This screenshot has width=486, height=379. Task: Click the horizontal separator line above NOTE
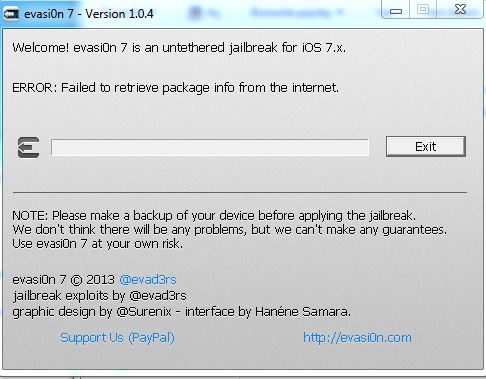(x=240, y=192)
